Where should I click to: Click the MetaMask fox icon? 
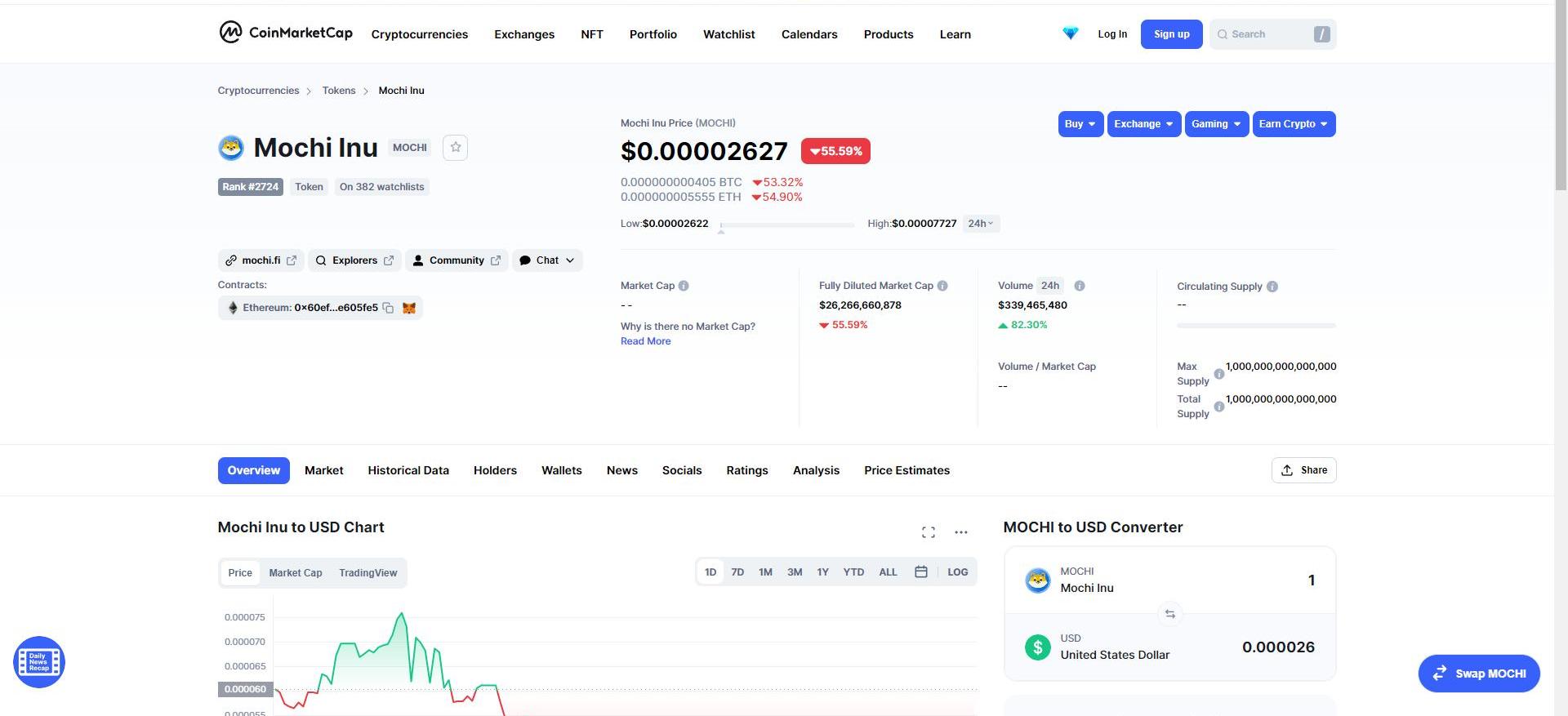point(409,308)
